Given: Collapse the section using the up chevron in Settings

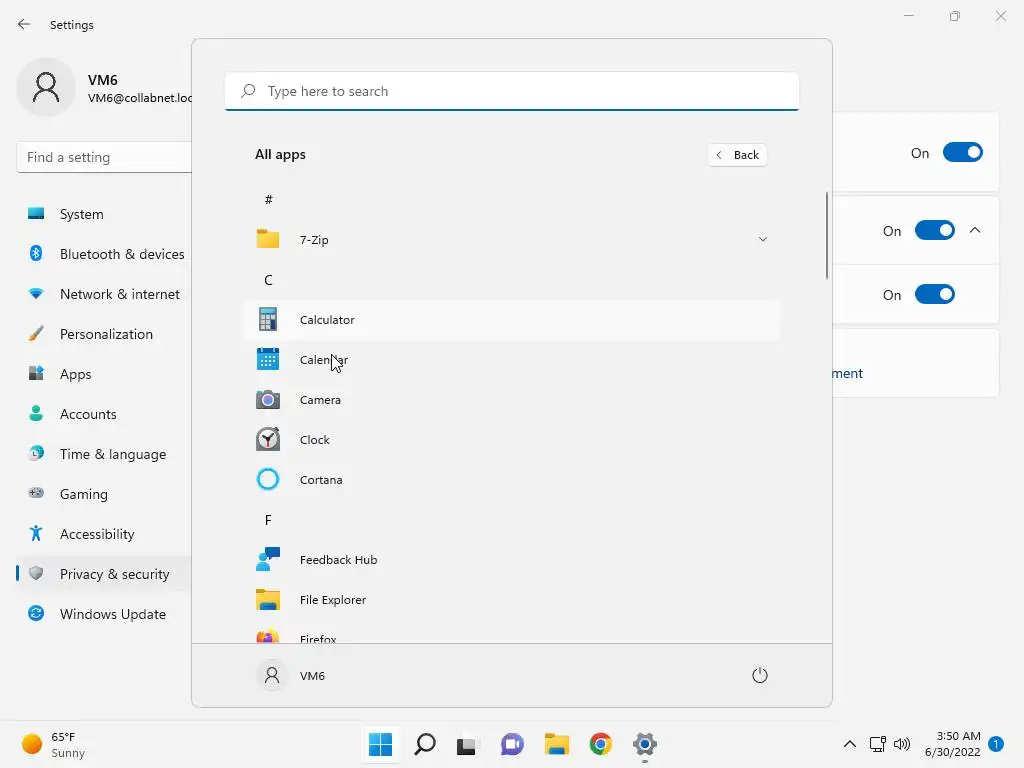Looking at the screenshot, I should coord(975,230).
